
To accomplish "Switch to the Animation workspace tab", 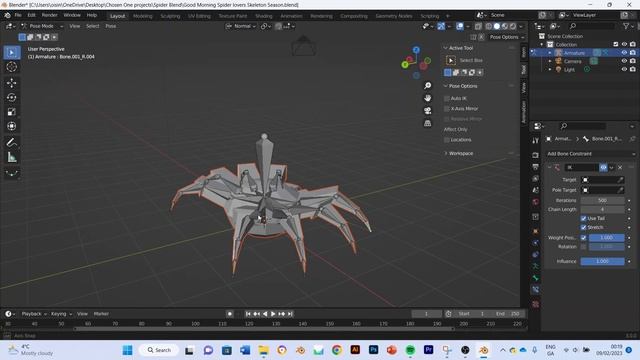I will pyautogui.click(x=291, y=16).
